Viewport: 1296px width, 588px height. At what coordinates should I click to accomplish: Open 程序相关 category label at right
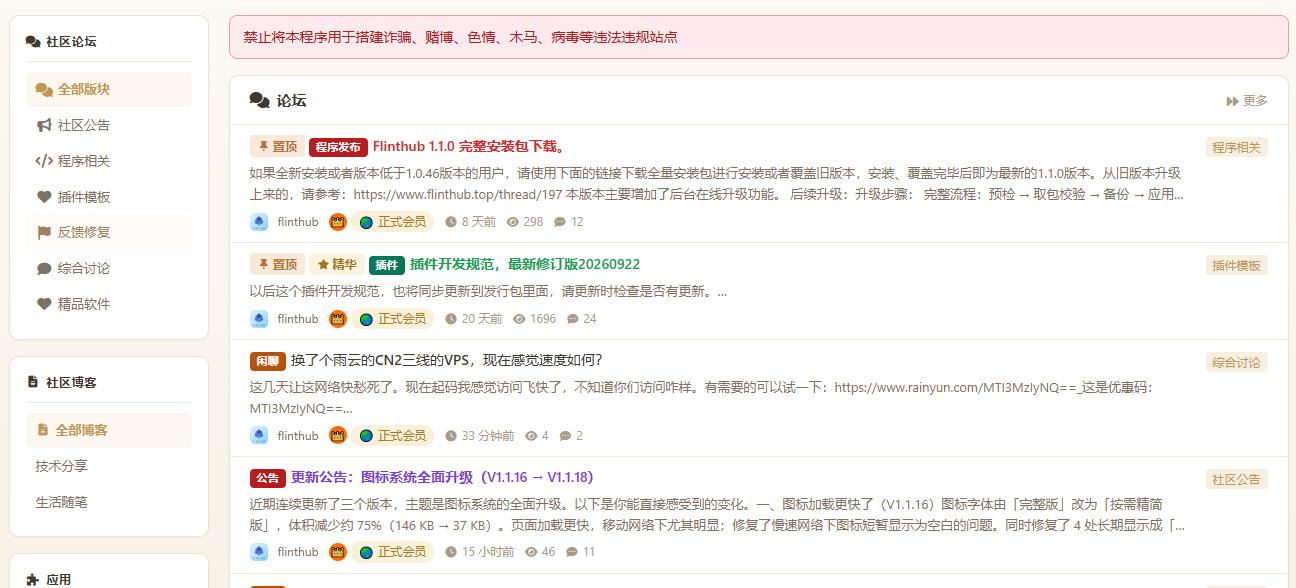(1237, 147)
